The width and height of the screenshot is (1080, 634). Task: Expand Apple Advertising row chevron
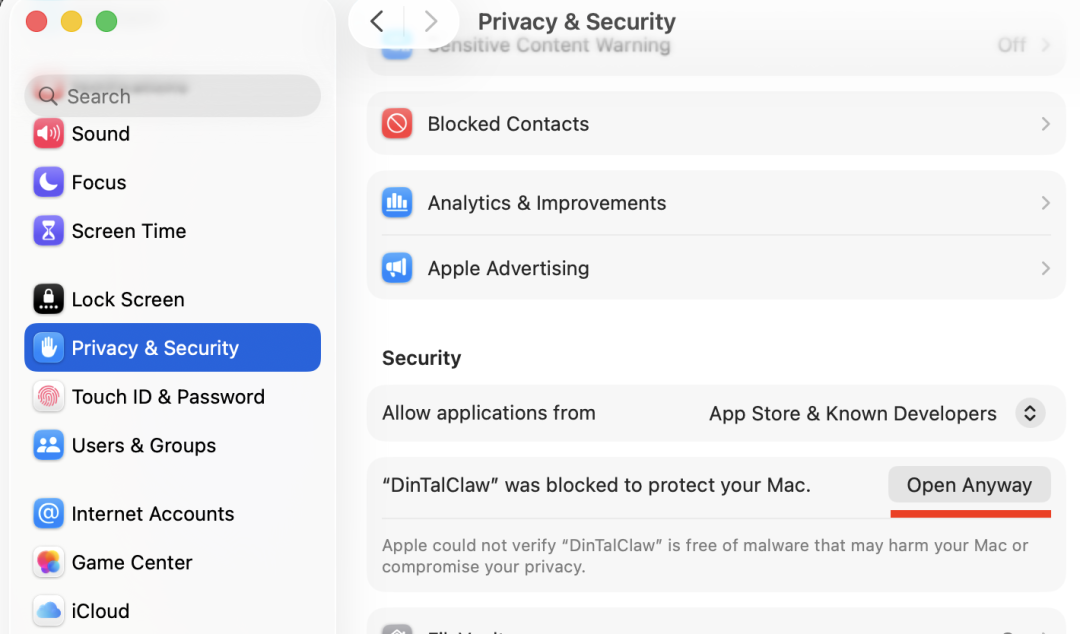pos(1045,268)
